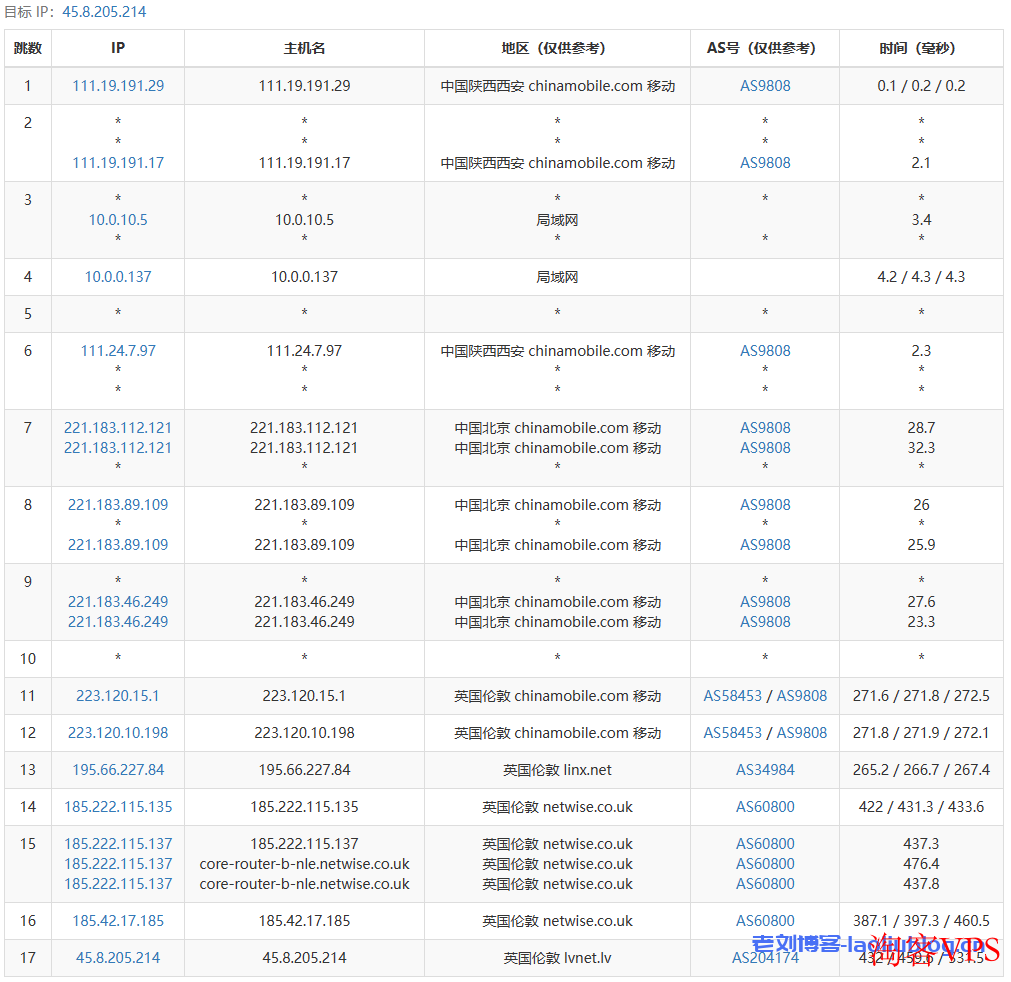Open AS58453 link in hop 12 row
The width and height of the screenshot is (1011, 982).
[732, 732]
